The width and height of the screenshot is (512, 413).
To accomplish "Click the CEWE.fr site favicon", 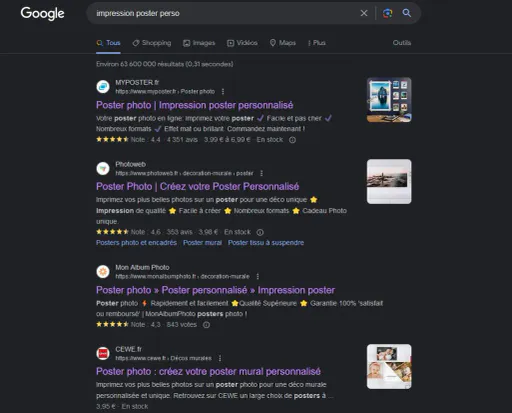I will pyautogui.click(x=103, y=353).
